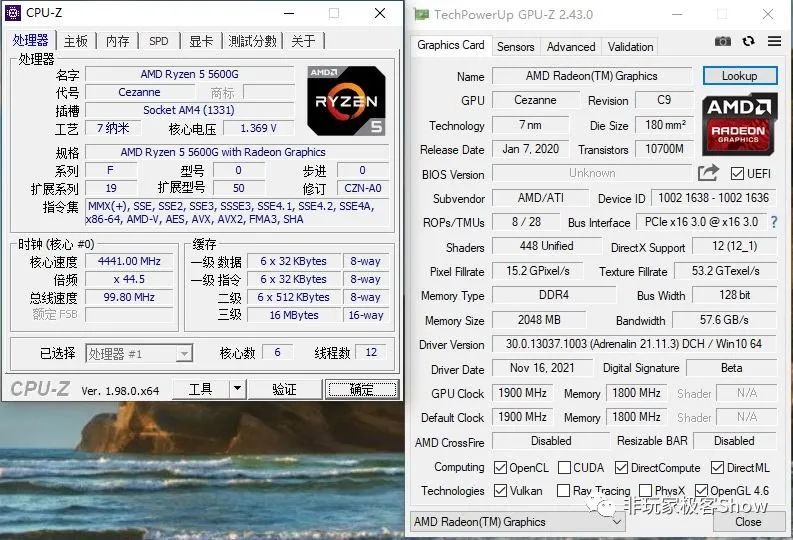Open the 关于 tab in CPU-Z
This screenshot has height=540, width=793.
point(303,41)
